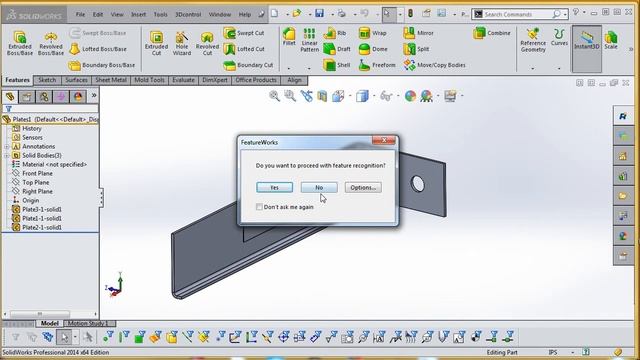Open the Search Commands dropdown arrow
Image resolution: width=640 pixels, height=360 pixels.
coord(566,15)
